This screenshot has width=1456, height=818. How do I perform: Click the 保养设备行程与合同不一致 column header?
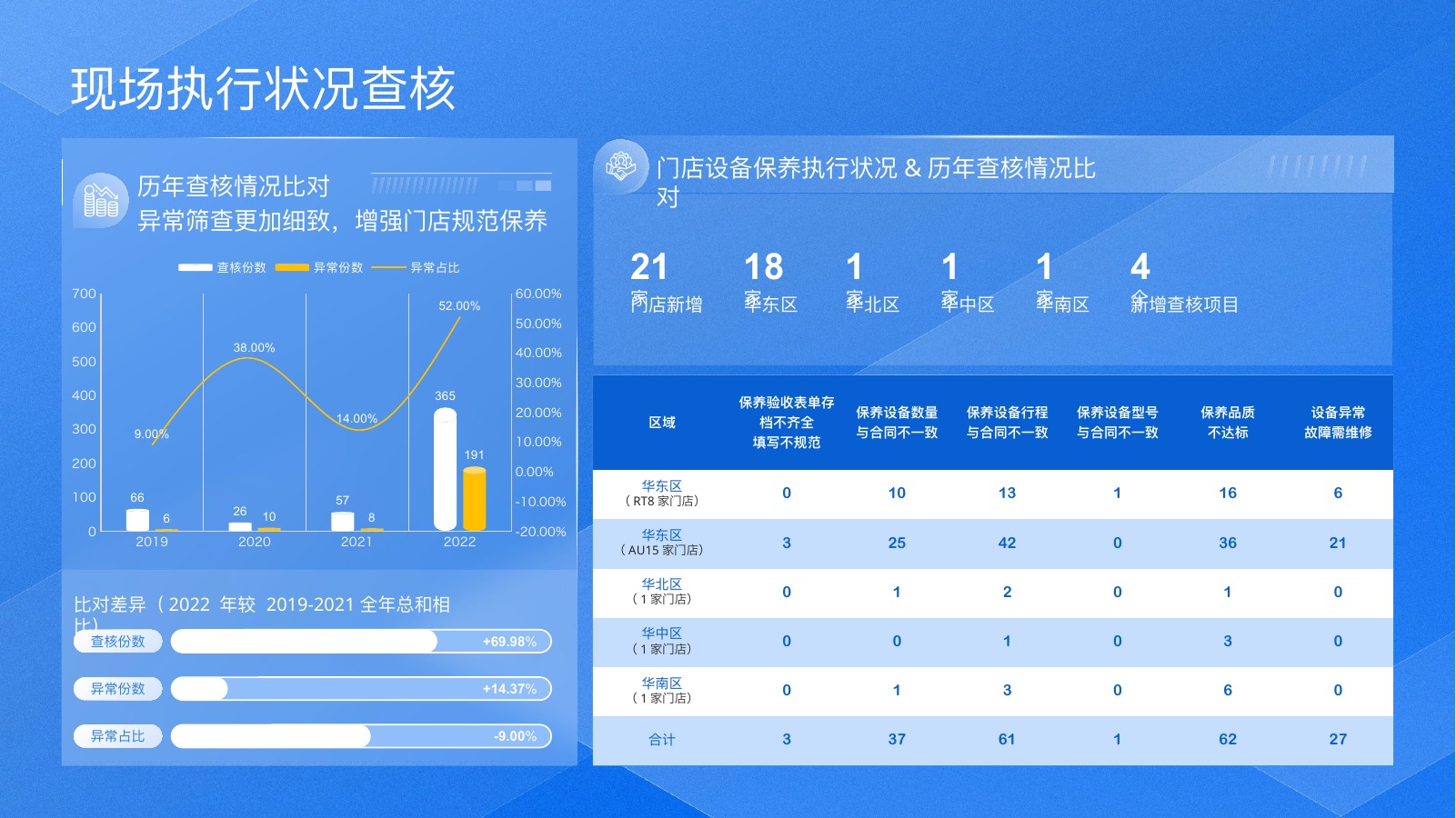pos(1007,423)
